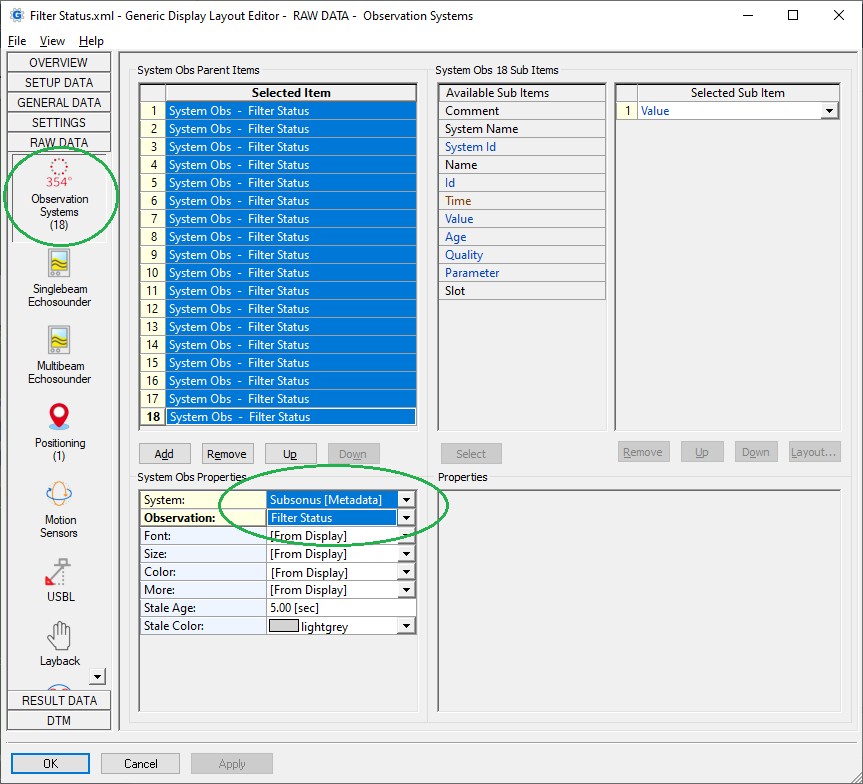Click the Add button

(164, 453)
